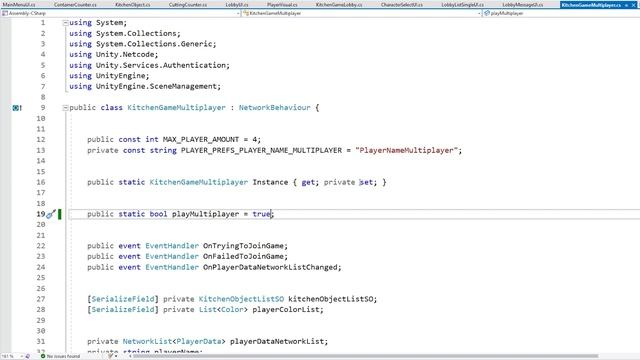Collapse the KitchenGameMultiplayer class block
Screen dimensions: 640x360
click(x=65, y=108)
